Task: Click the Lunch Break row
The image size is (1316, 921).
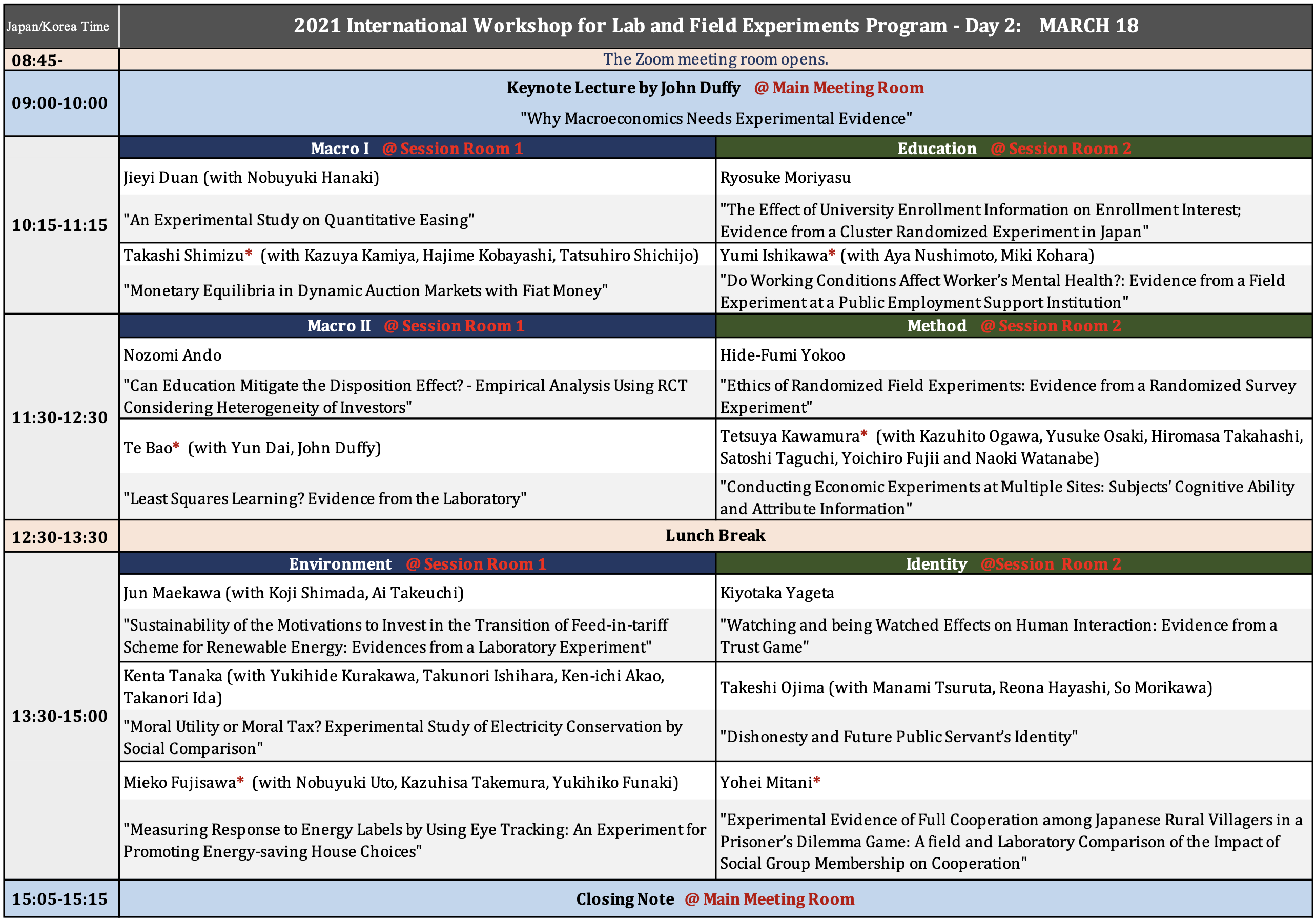Action: [x=715, y=535]
